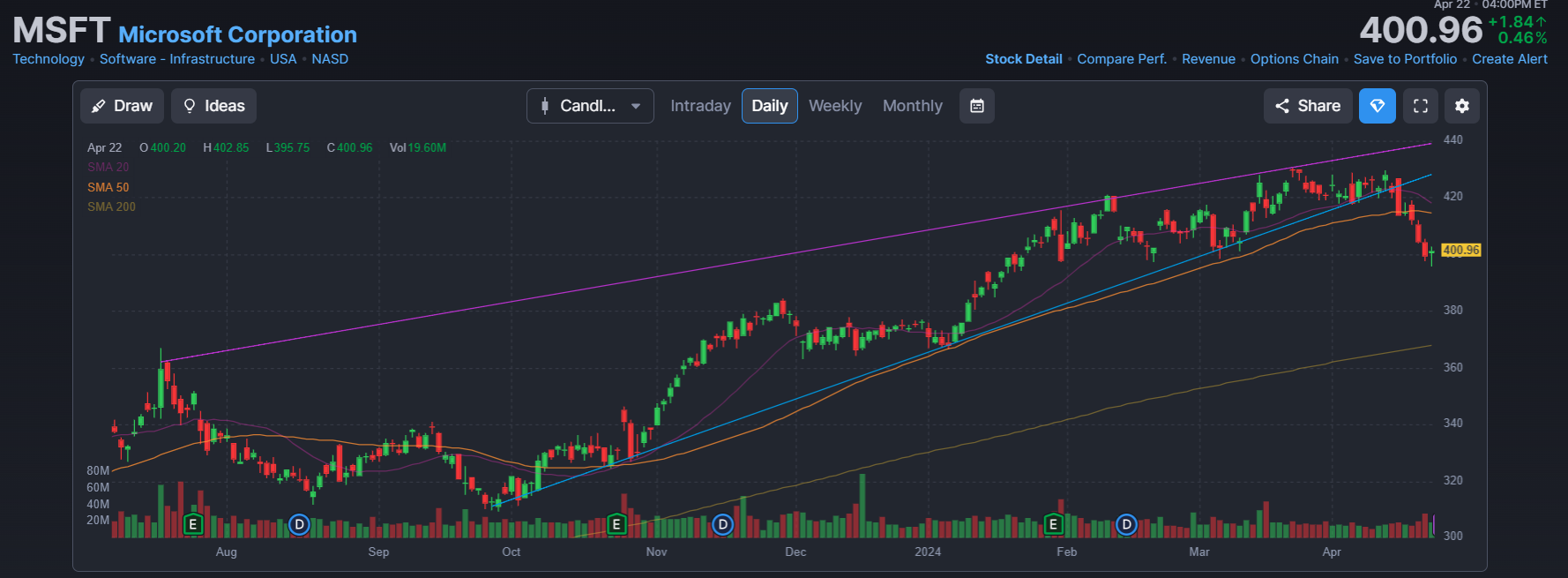Click the 0.46% percent change
This screenshot has height=578, width=1568.
point(1522,38)
